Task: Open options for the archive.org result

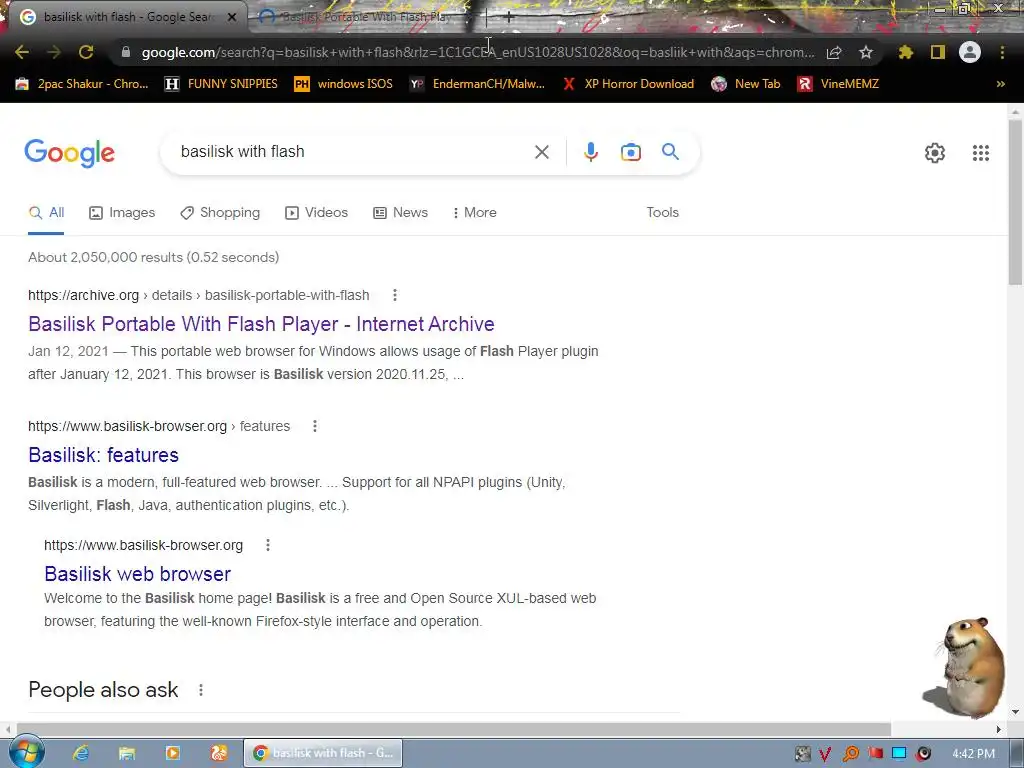Action: (394, 295)
